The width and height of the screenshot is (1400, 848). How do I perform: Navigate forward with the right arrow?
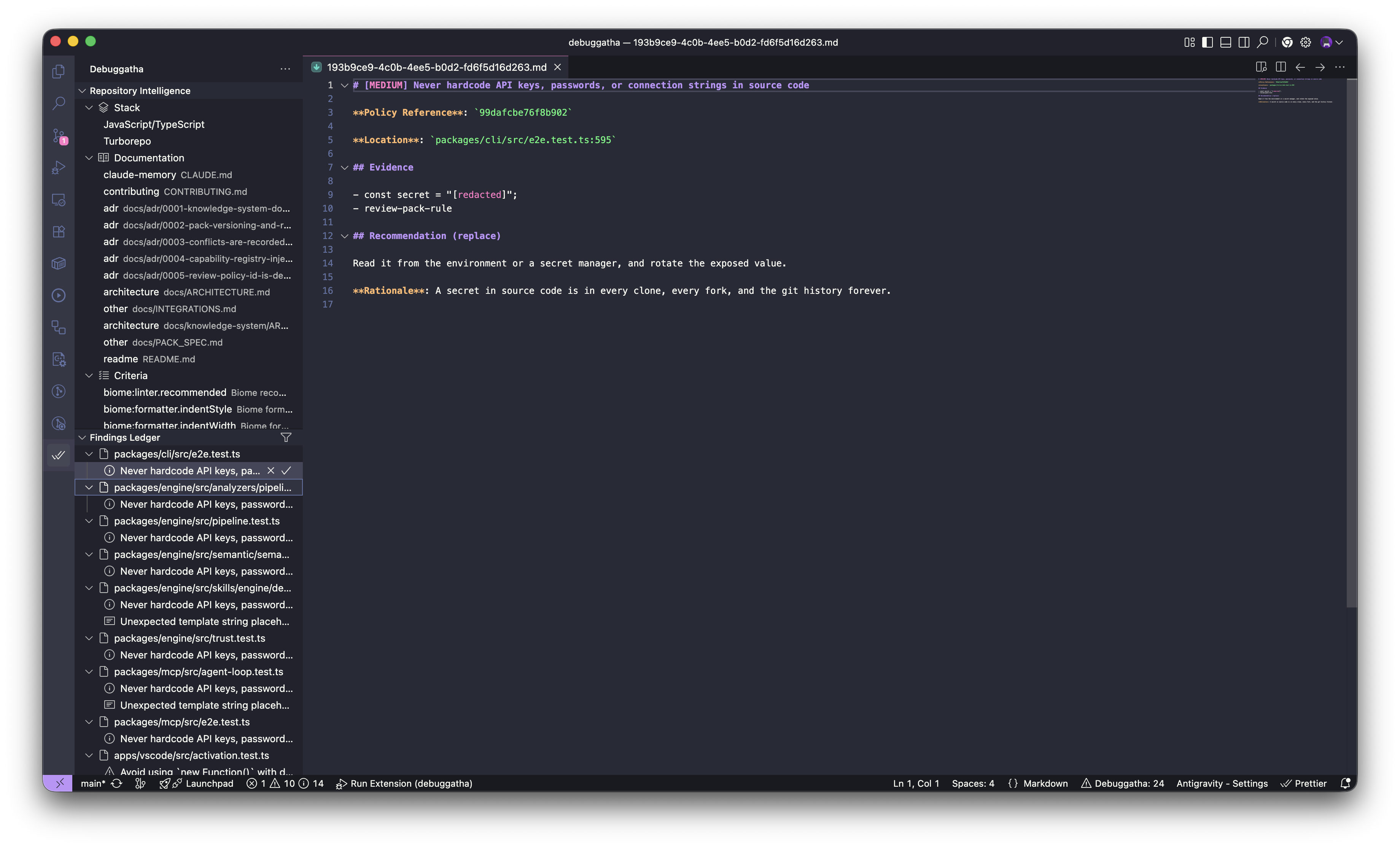(1320, 67)
